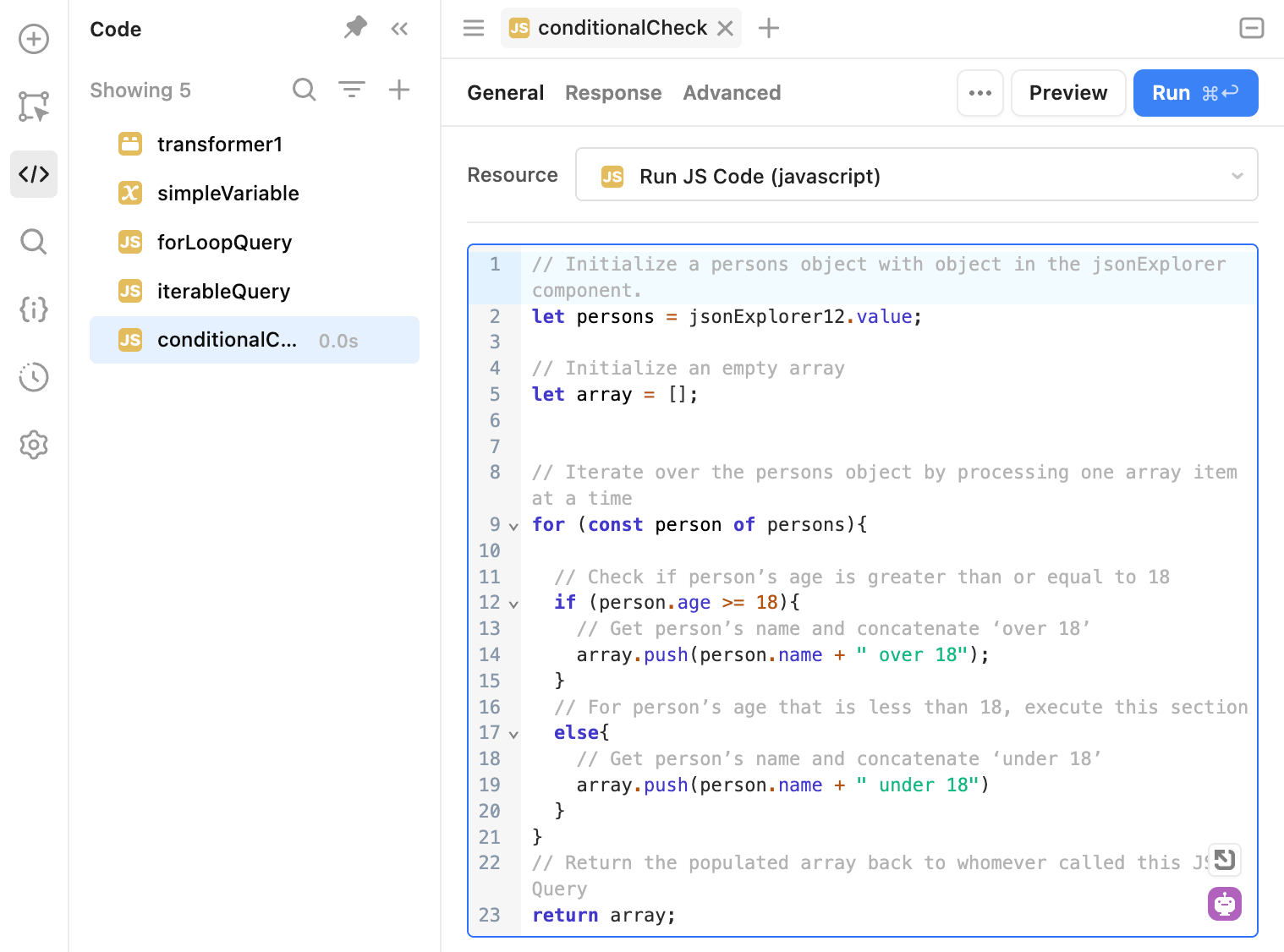Search the code list with magnifier icon
Image resolution: width=1284 pixels, height=952 pixels.
(305, 90)
